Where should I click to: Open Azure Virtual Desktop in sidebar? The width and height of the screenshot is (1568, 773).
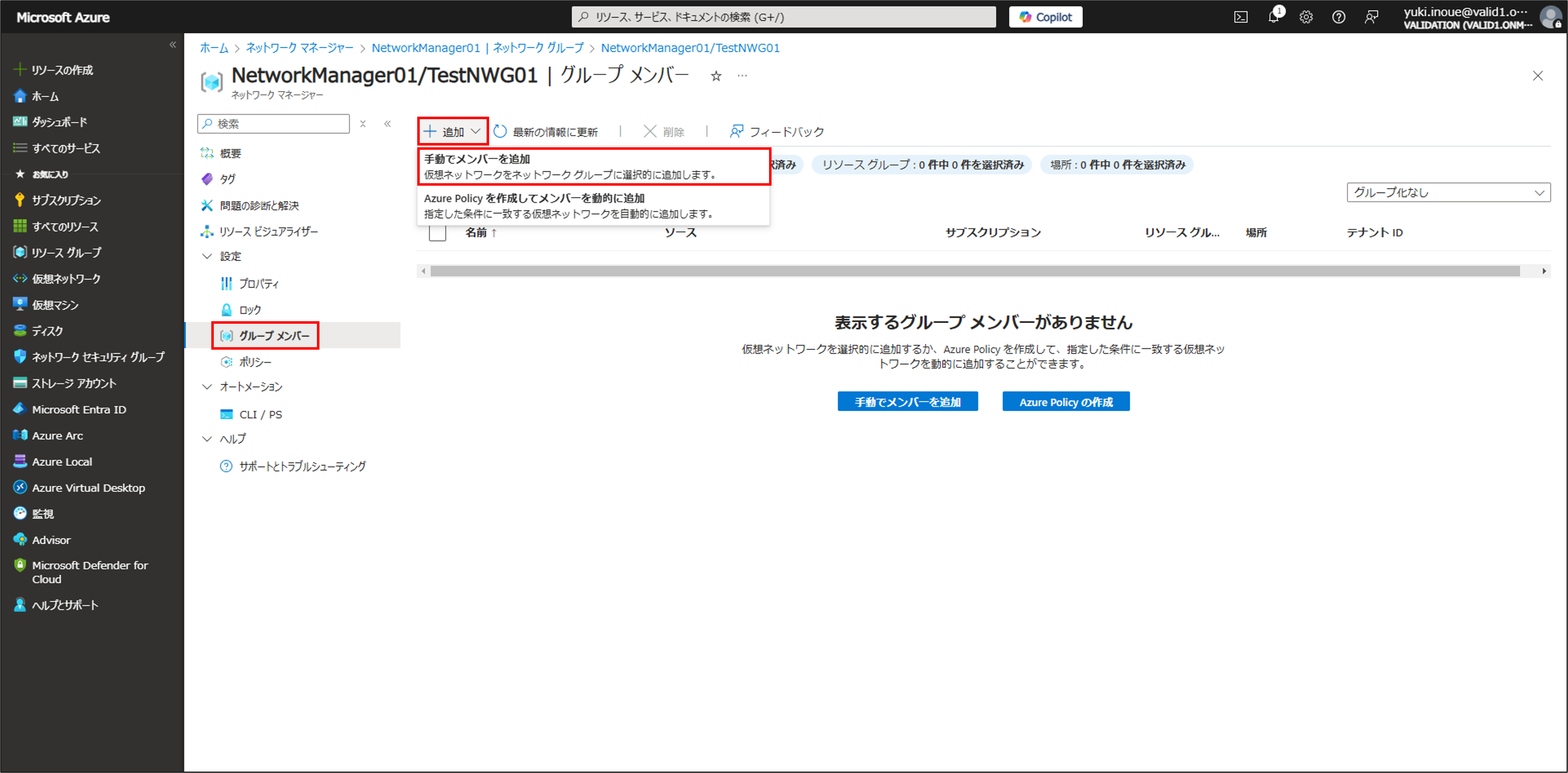(x=79, y=488)
